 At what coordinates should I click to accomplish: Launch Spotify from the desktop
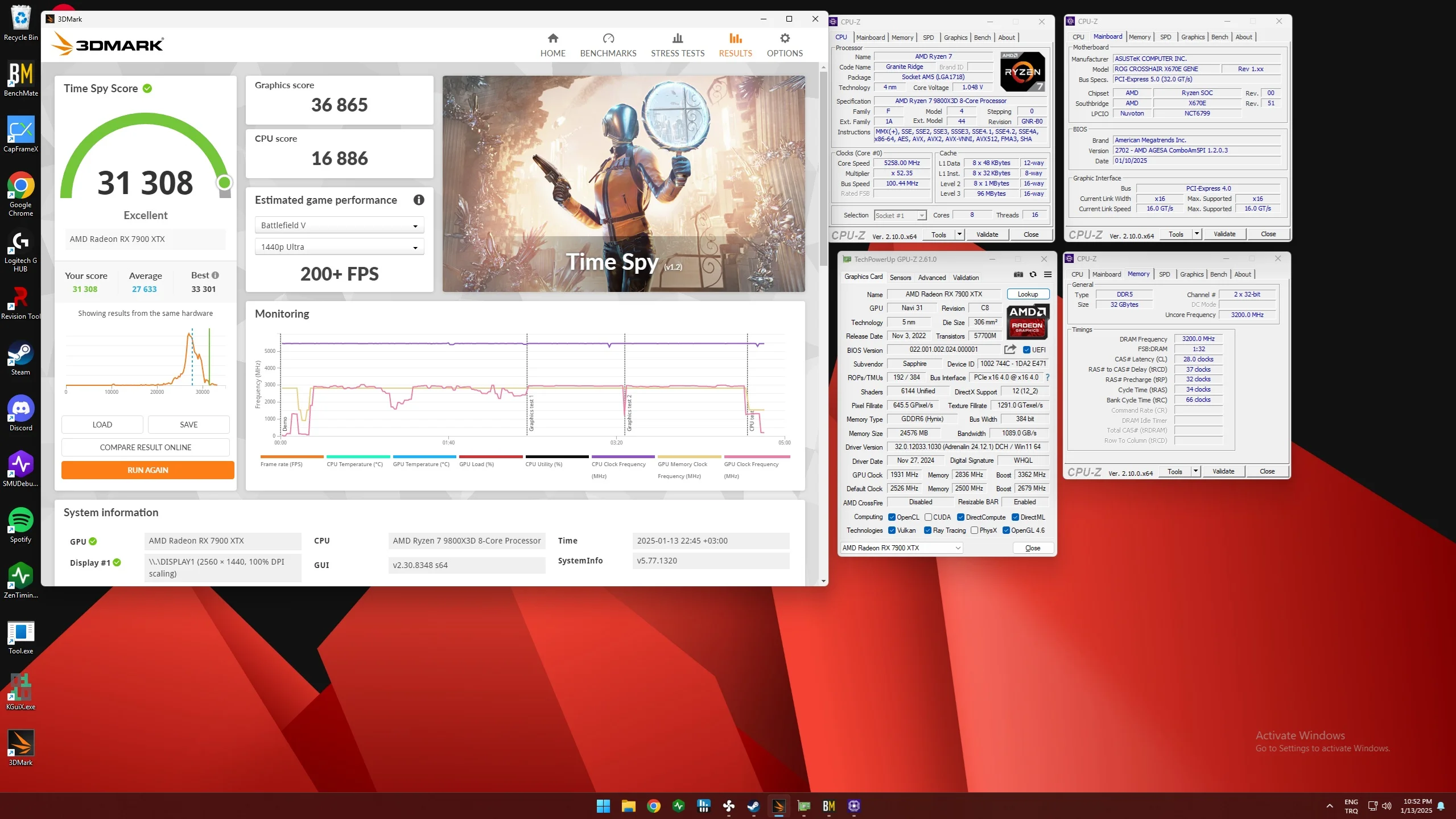coord(21,525)
